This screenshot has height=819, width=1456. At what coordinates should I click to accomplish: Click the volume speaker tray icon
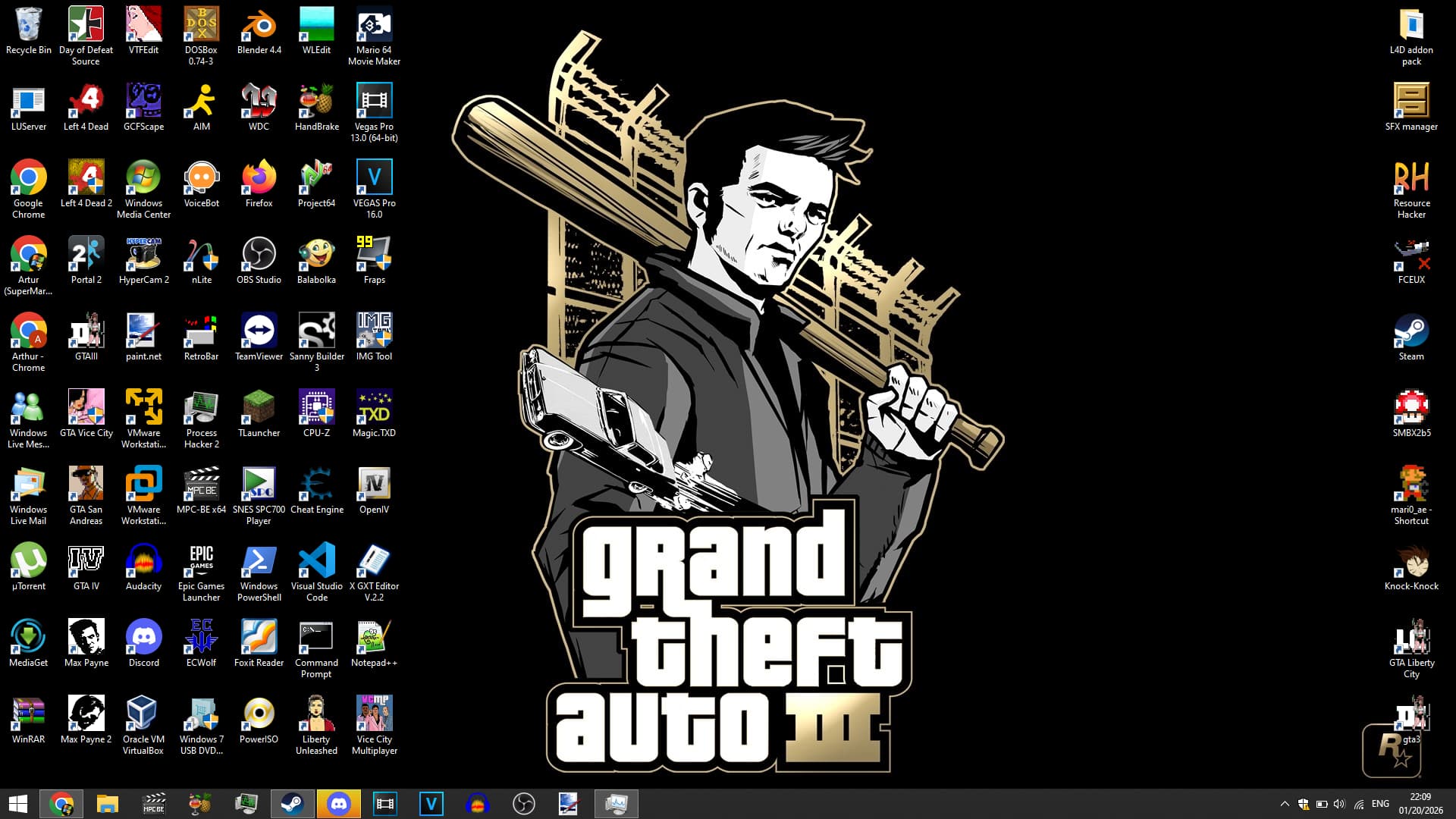coord(1339,804)
